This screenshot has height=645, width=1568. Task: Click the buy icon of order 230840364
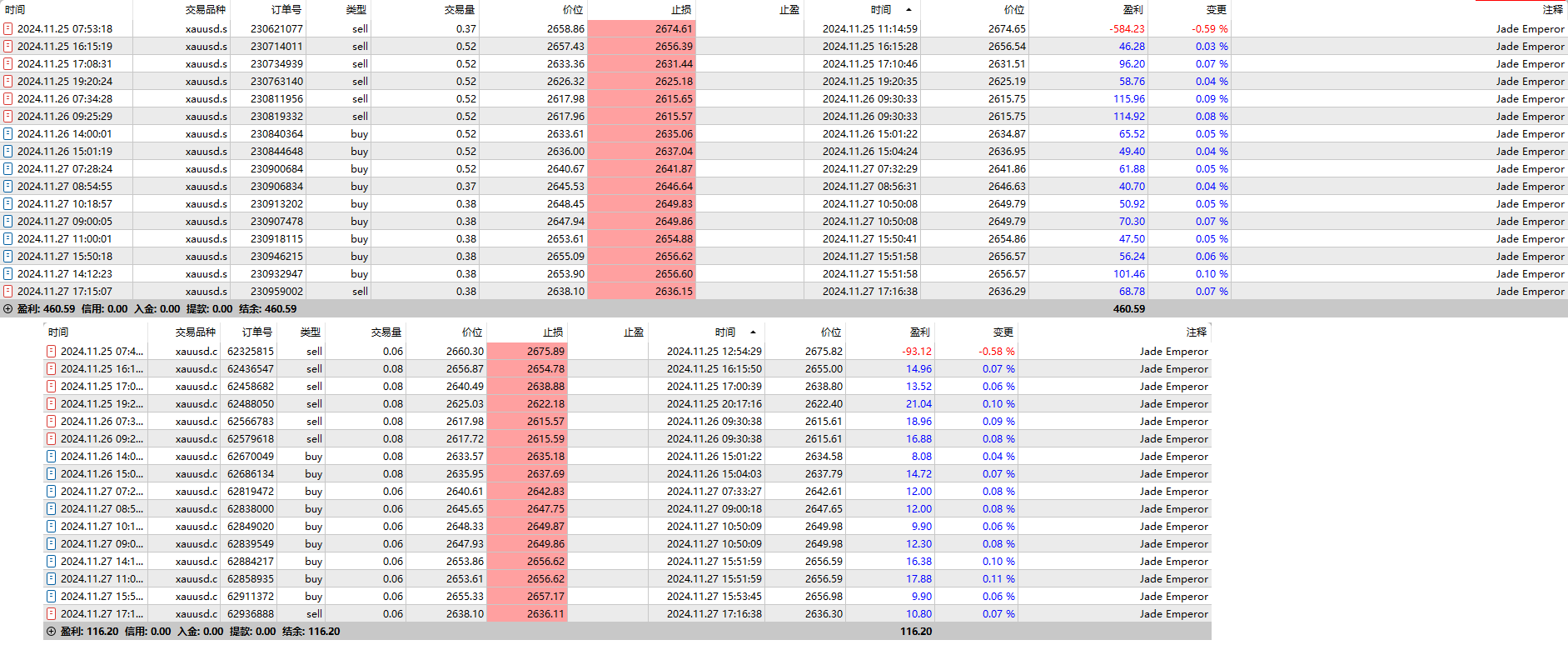(8, 133)
